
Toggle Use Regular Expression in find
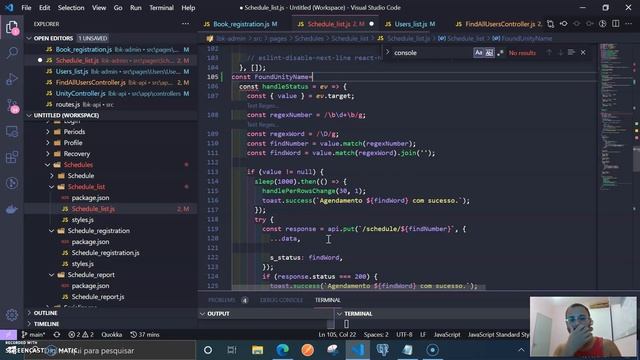(500, 52)
